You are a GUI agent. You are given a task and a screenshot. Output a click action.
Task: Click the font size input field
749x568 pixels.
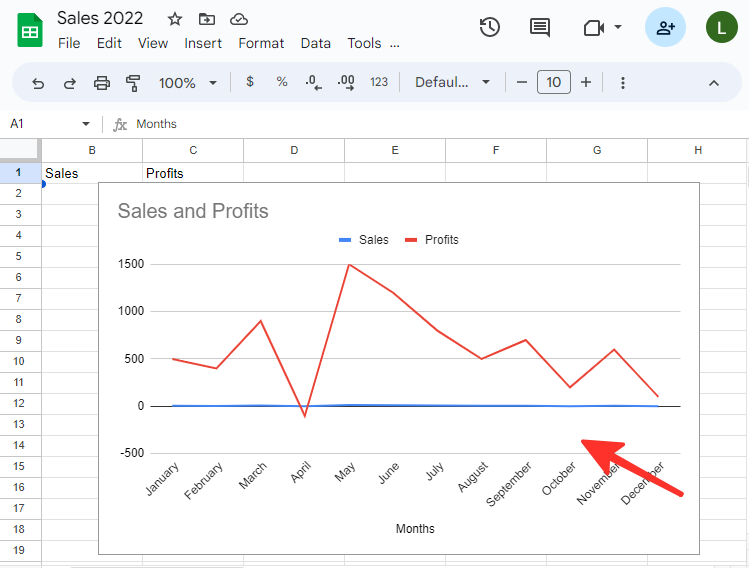(554, 82)
